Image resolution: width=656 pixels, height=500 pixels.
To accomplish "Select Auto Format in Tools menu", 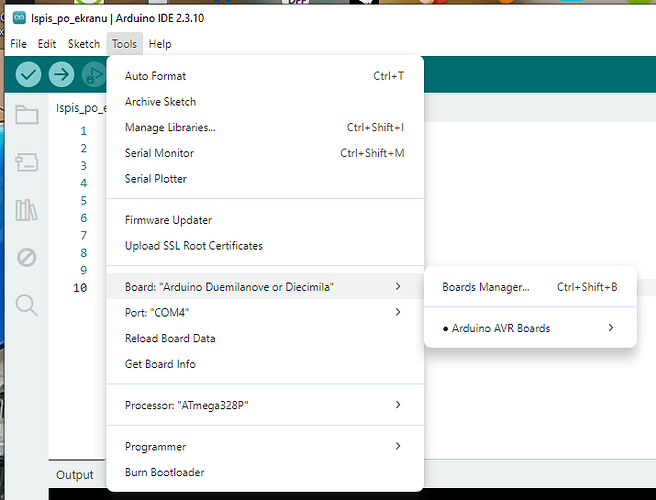I will pyautogui.click(x=265, y=76).
